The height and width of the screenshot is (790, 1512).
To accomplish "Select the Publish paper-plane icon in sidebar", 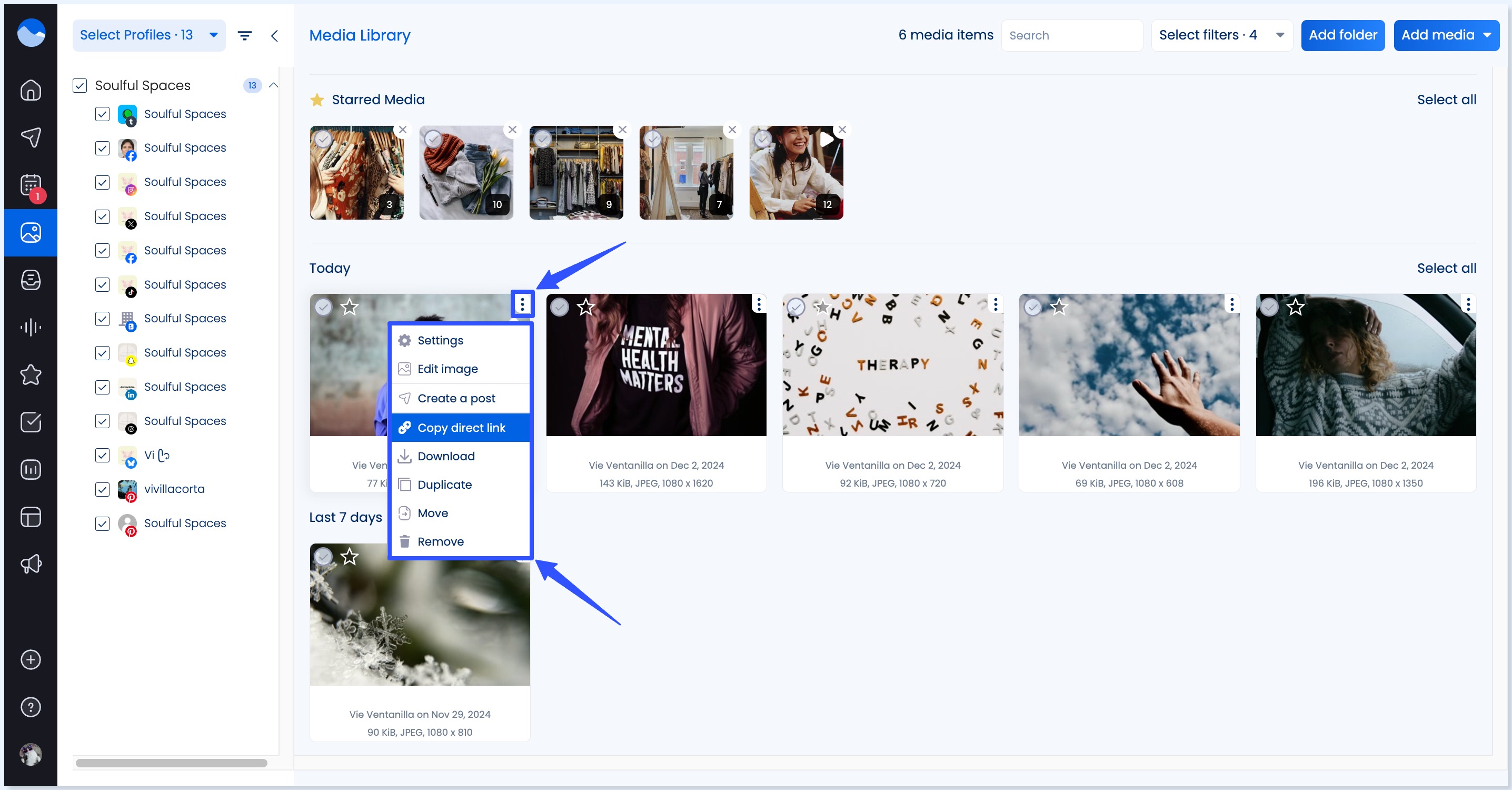I will pyautogui.click(x=31, y=137).
